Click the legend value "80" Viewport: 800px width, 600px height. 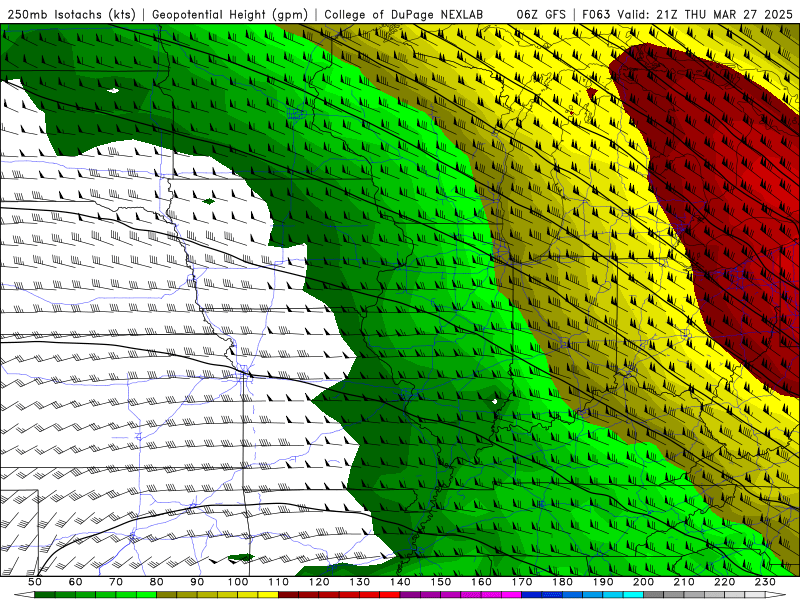156,582
